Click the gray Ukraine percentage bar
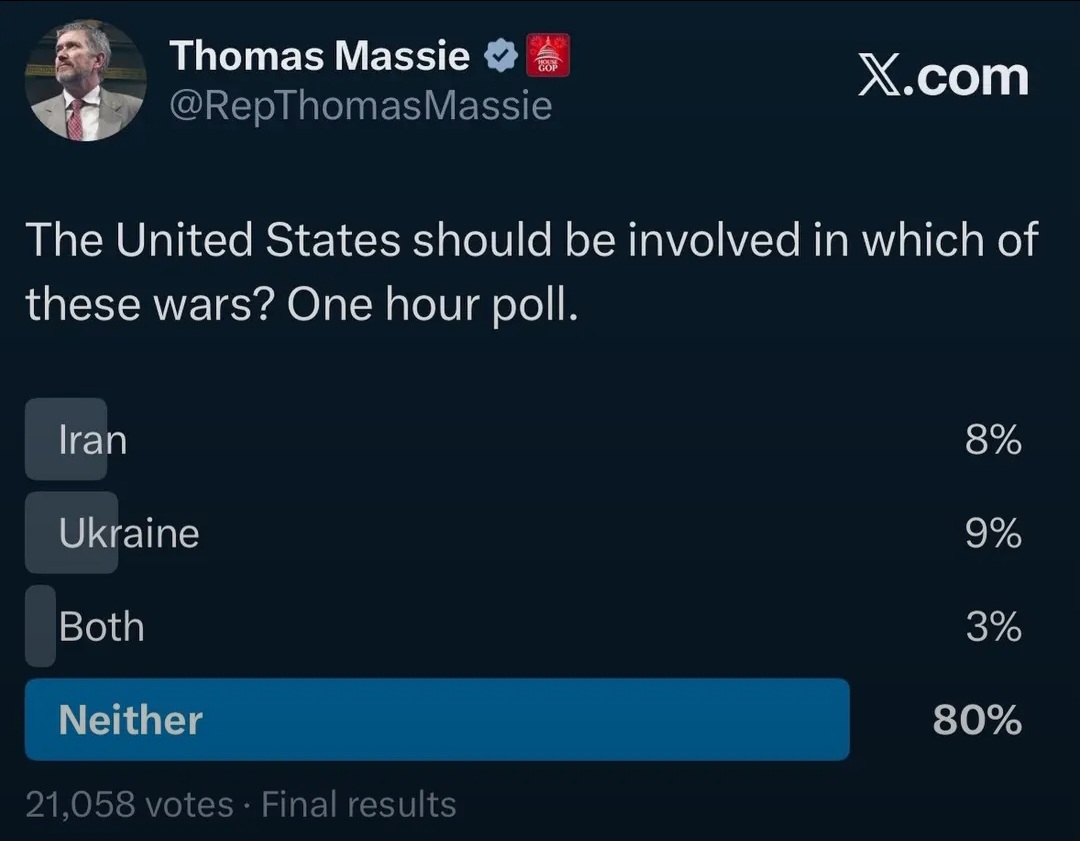The width and height of the screenshot is (1080, 841). (72, 532)
